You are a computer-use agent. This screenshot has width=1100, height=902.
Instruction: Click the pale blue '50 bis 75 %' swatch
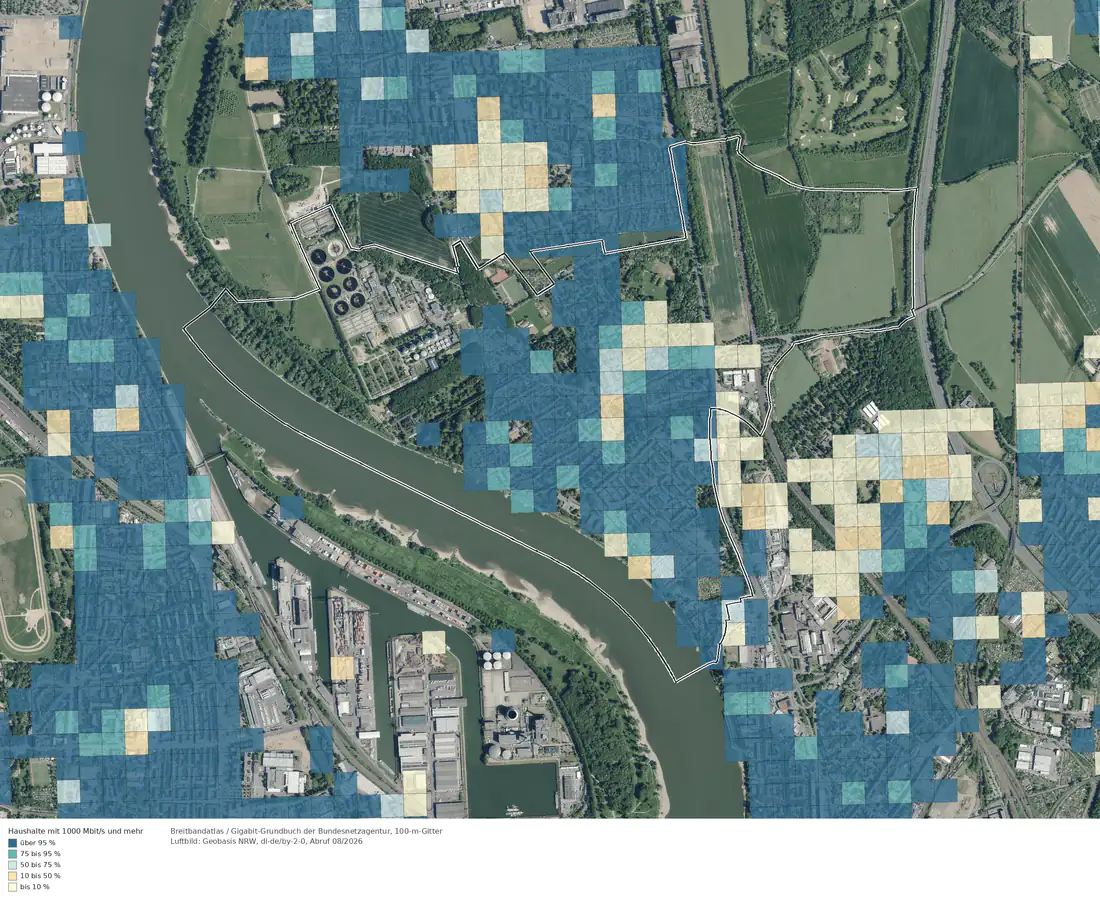click(13, 865)
